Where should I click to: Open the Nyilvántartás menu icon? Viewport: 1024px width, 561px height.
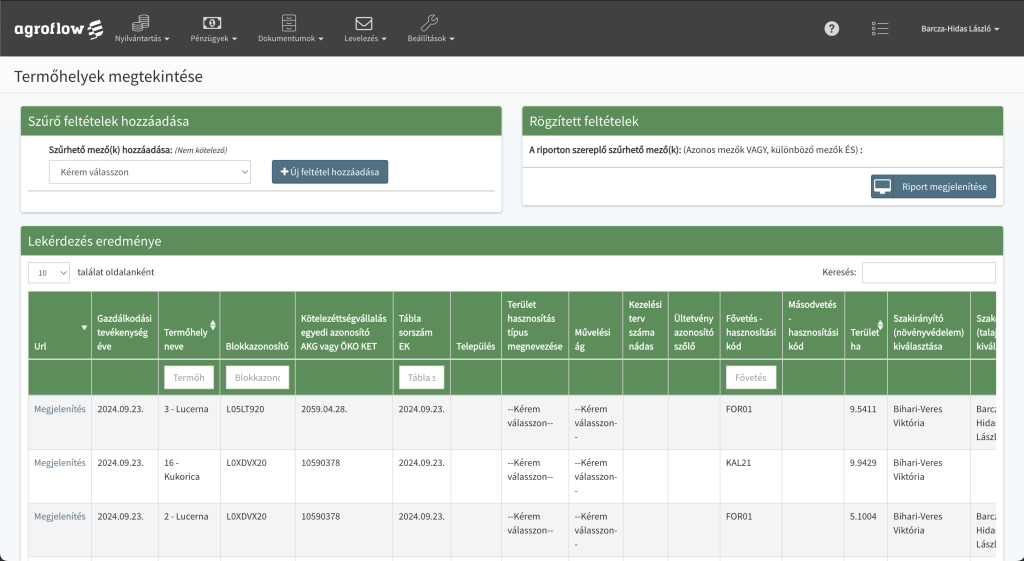click(141, 23)
